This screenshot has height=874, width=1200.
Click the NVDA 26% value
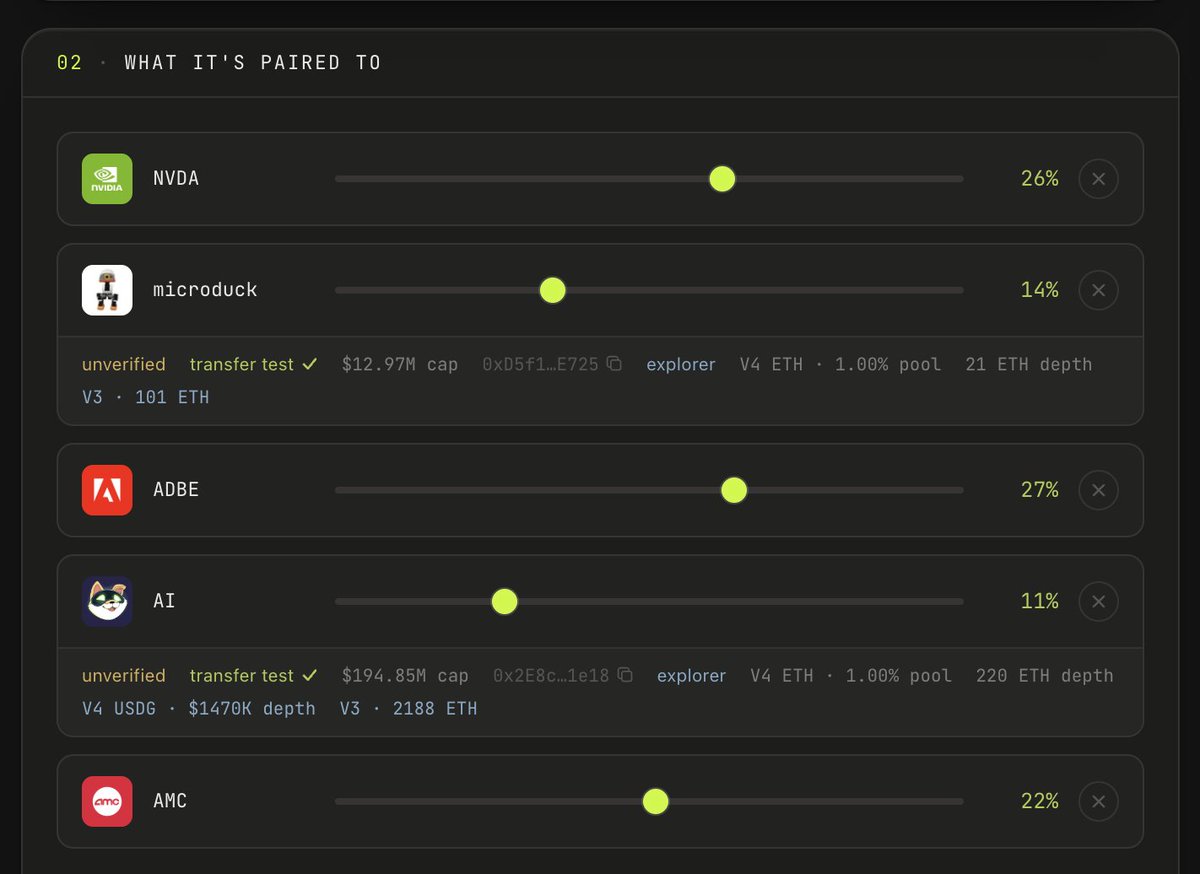[1040, 179]
